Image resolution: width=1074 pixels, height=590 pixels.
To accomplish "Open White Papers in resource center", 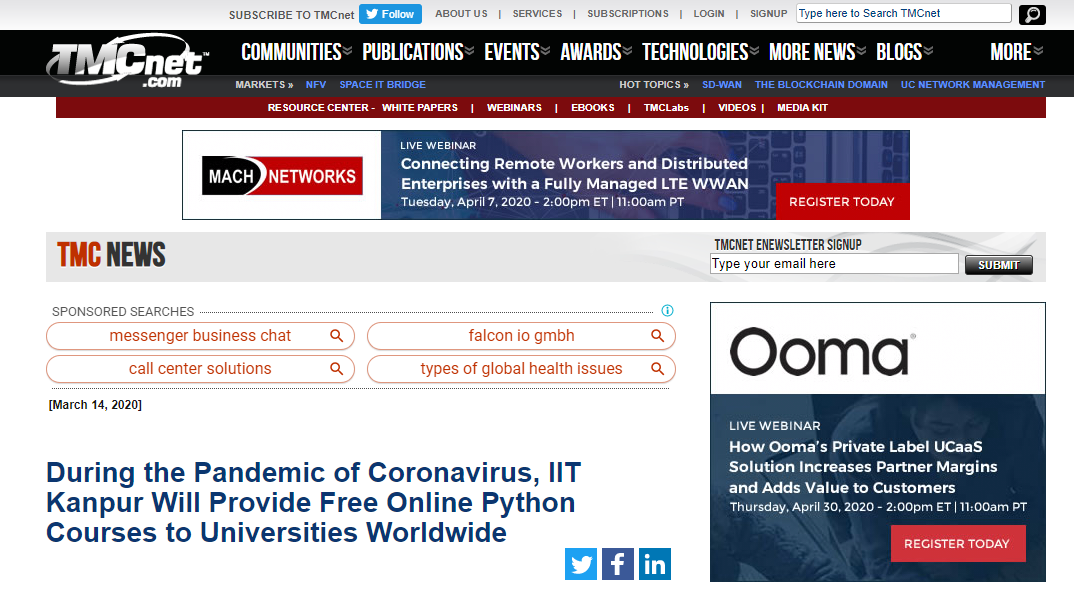I will pos(420,108).
